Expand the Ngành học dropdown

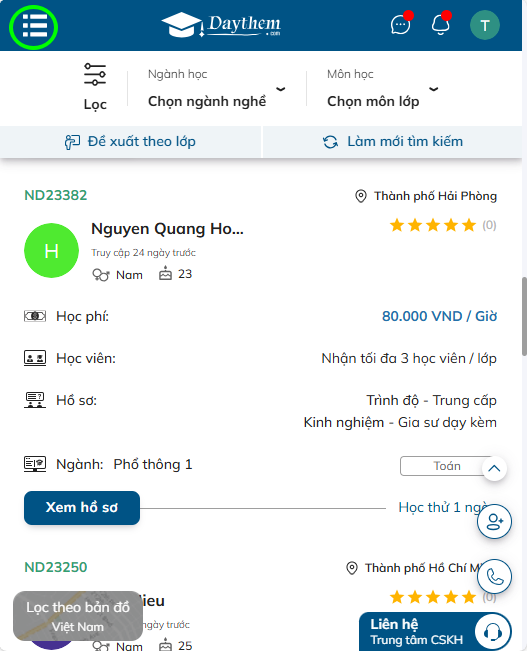(216, 89)
